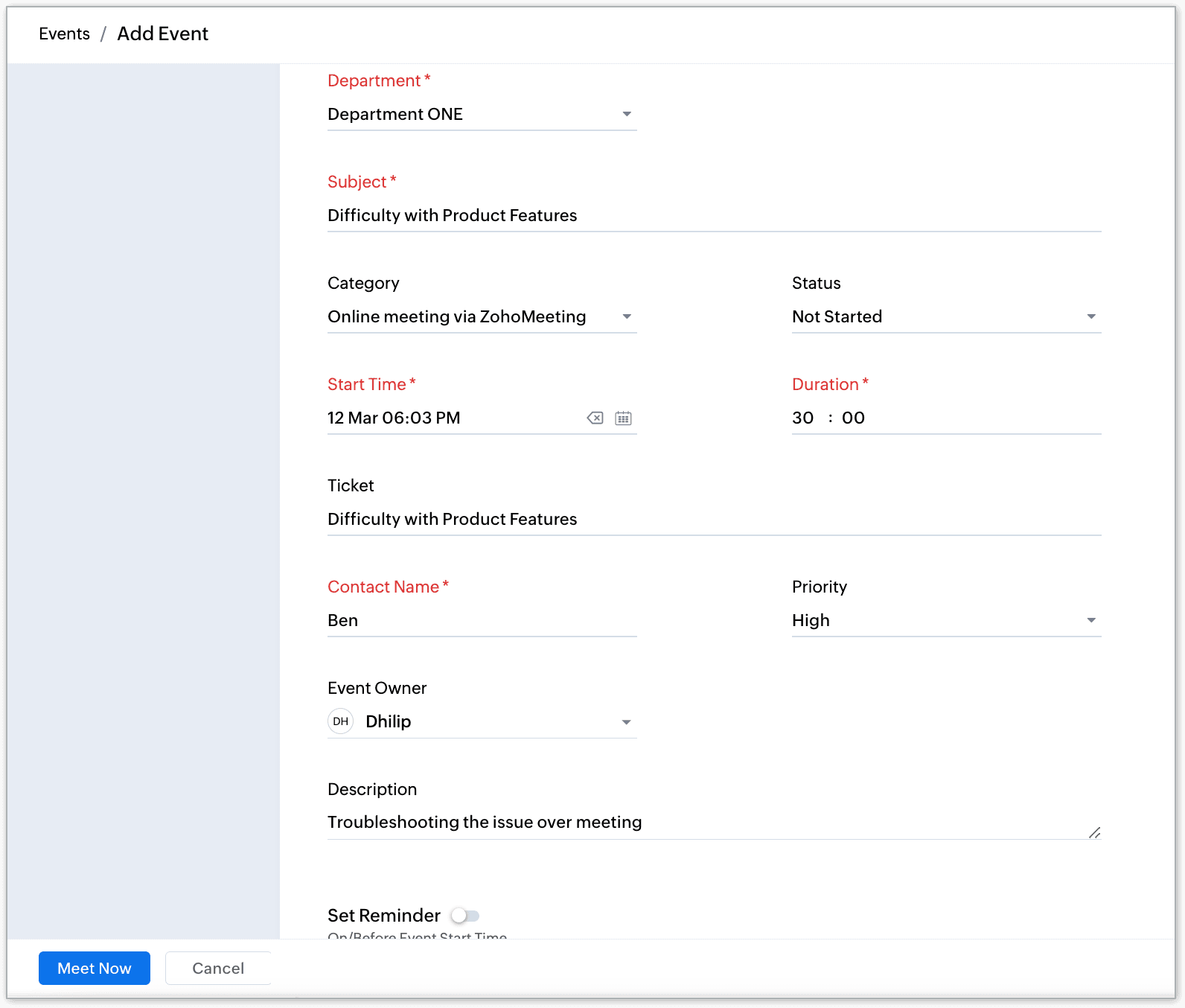1185x1008 pixels.
Task: Click the Contact Name field
Action: click(481, 621)
